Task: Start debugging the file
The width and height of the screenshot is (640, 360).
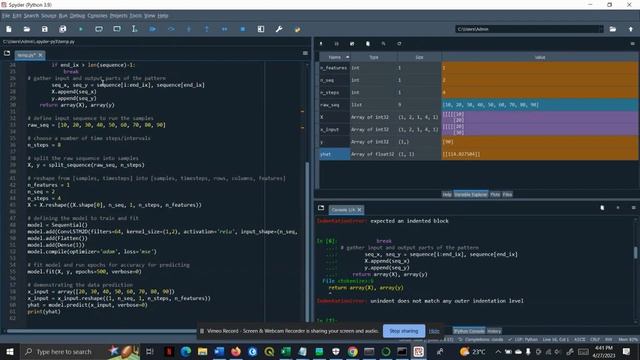Action: point(153,29)
